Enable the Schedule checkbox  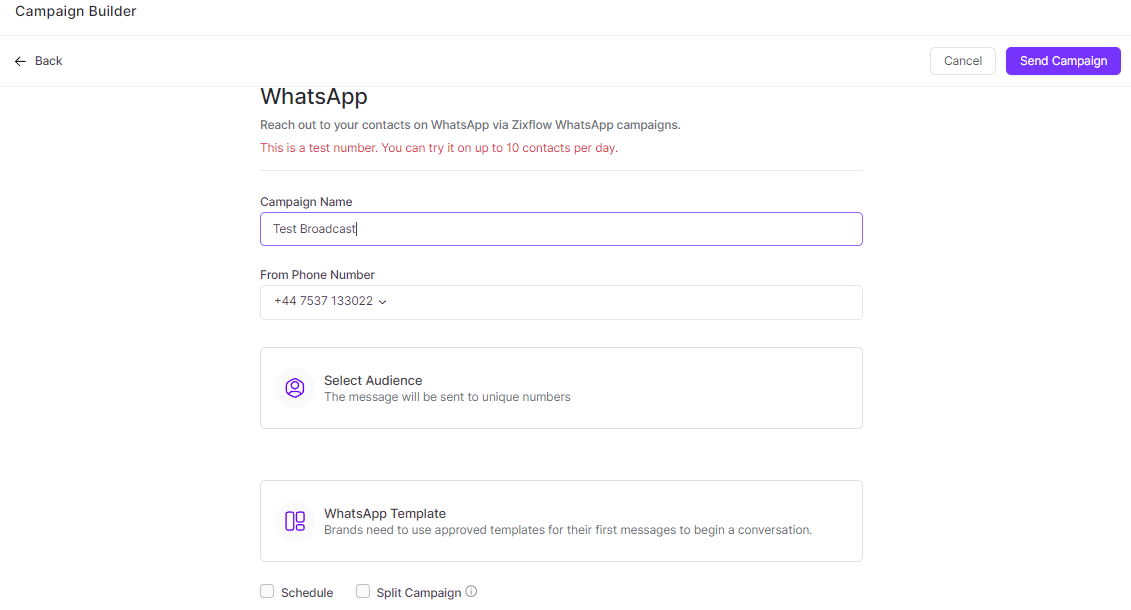[267, 591]
